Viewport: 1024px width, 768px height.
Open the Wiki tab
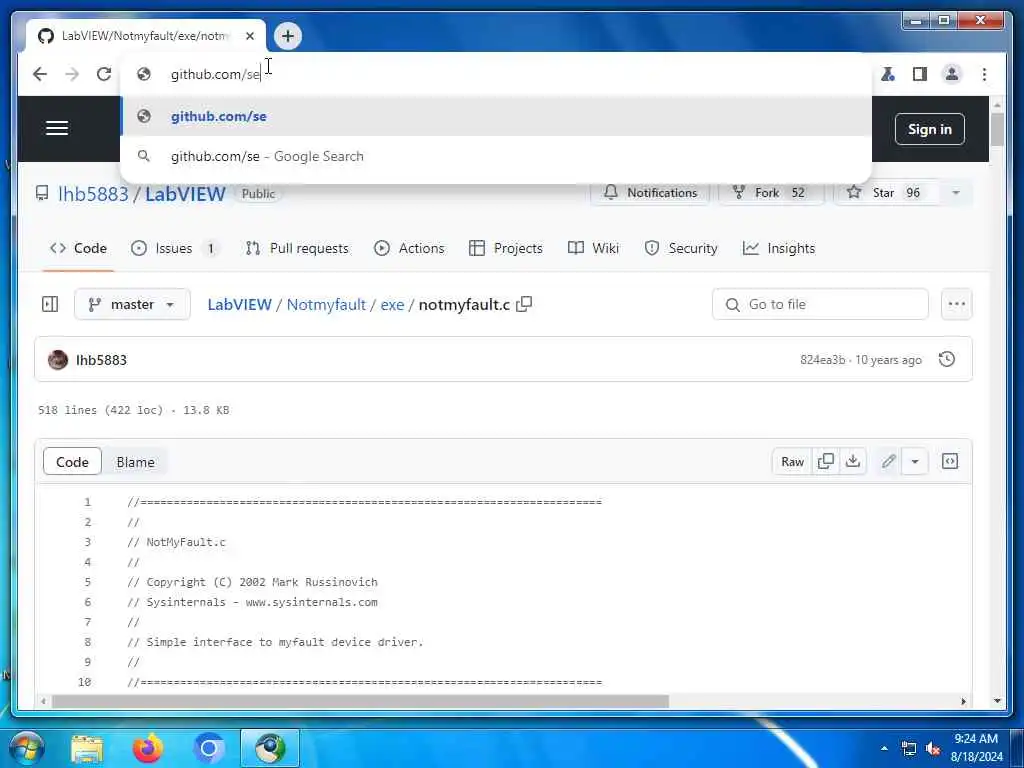594,248
